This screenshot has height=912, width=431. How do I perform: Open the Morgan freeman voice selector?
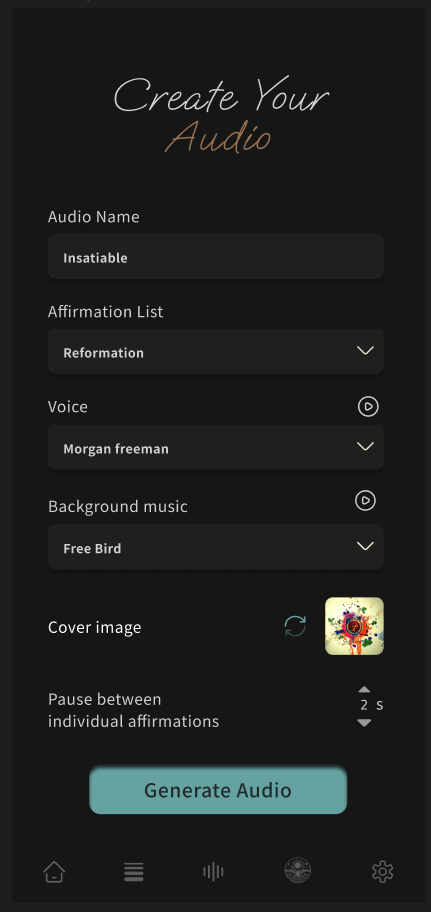[x=216, y=447]
